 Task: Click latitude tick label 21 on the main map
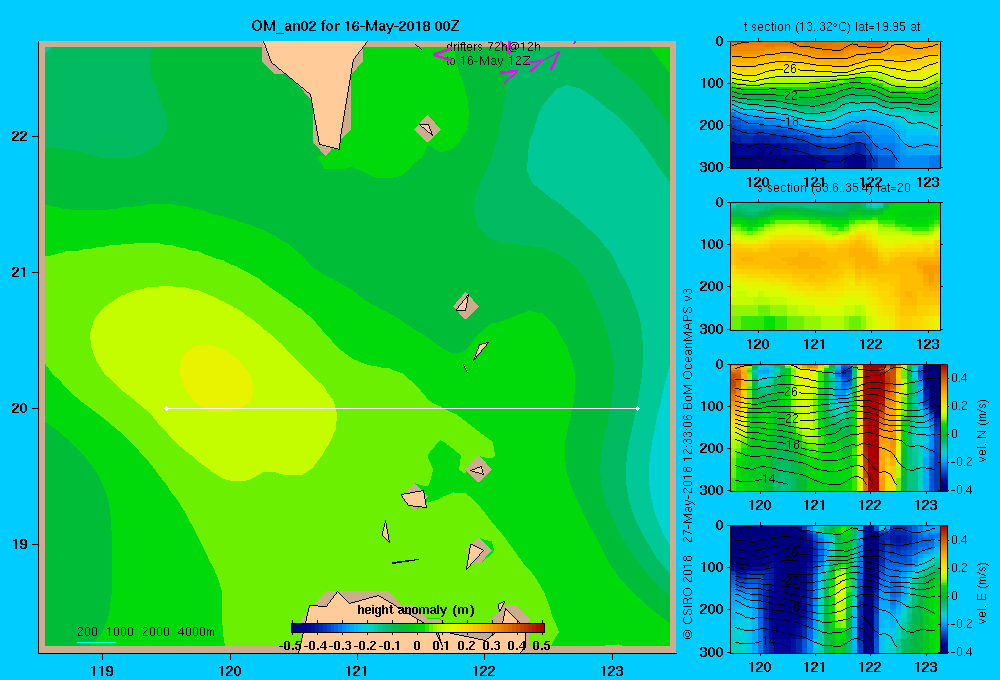tap(20, 272)
